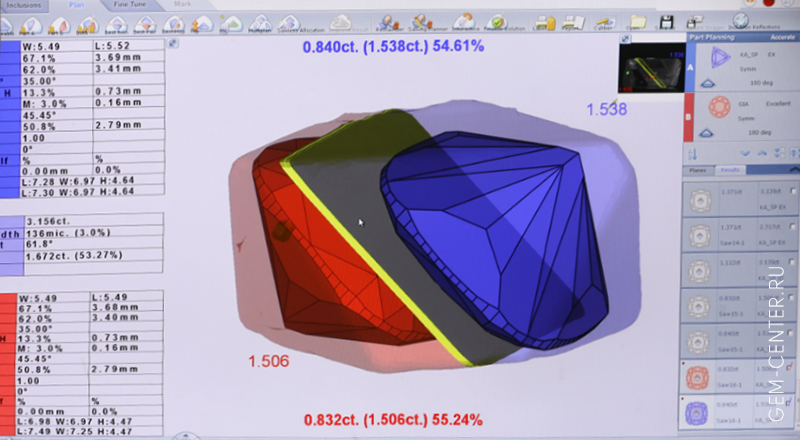Click the Custom Allocation toolbar icon
Image resolution: width=800 pixels, height=440 pixels.
tap(292, 22)
